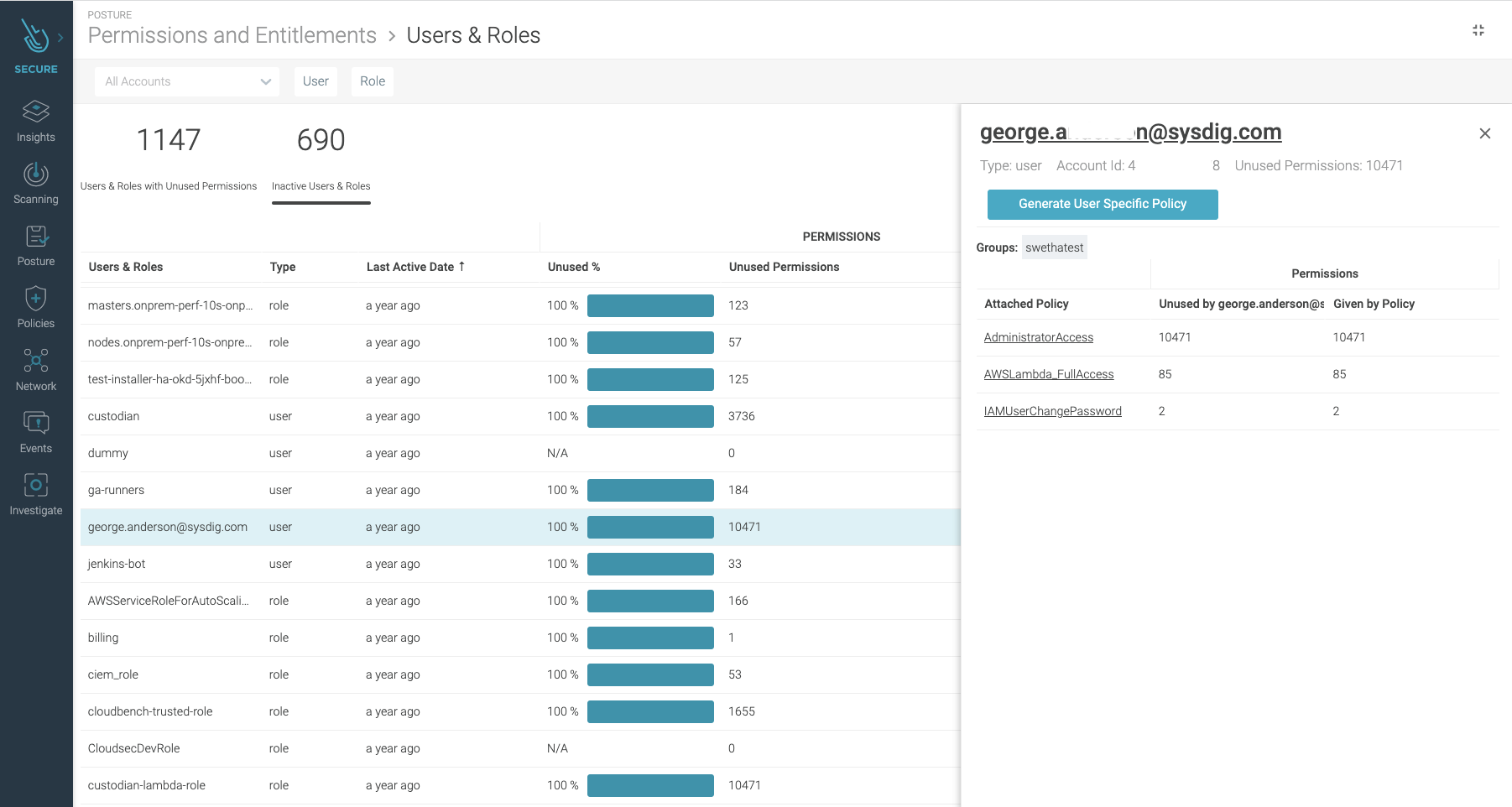
Task: Filter by Role type
Action: [x=373, y=81]
